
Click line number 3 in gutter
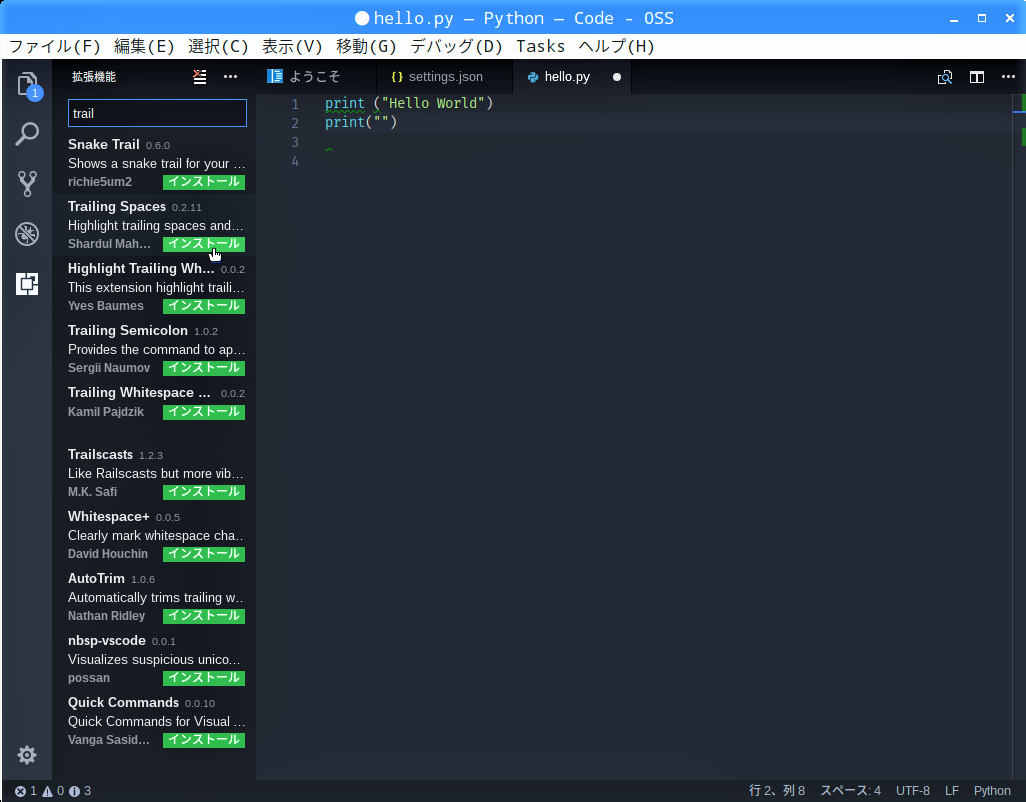coord(295,142)
